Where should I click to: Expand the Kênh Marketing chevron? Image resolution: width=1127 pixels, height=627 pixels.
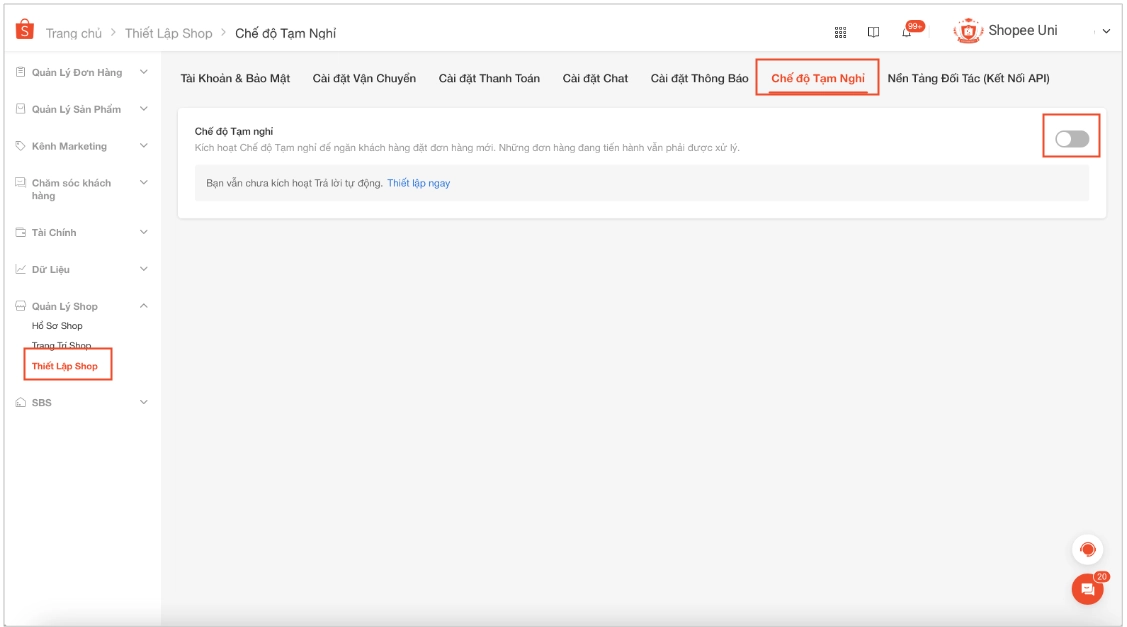point(144,146)
